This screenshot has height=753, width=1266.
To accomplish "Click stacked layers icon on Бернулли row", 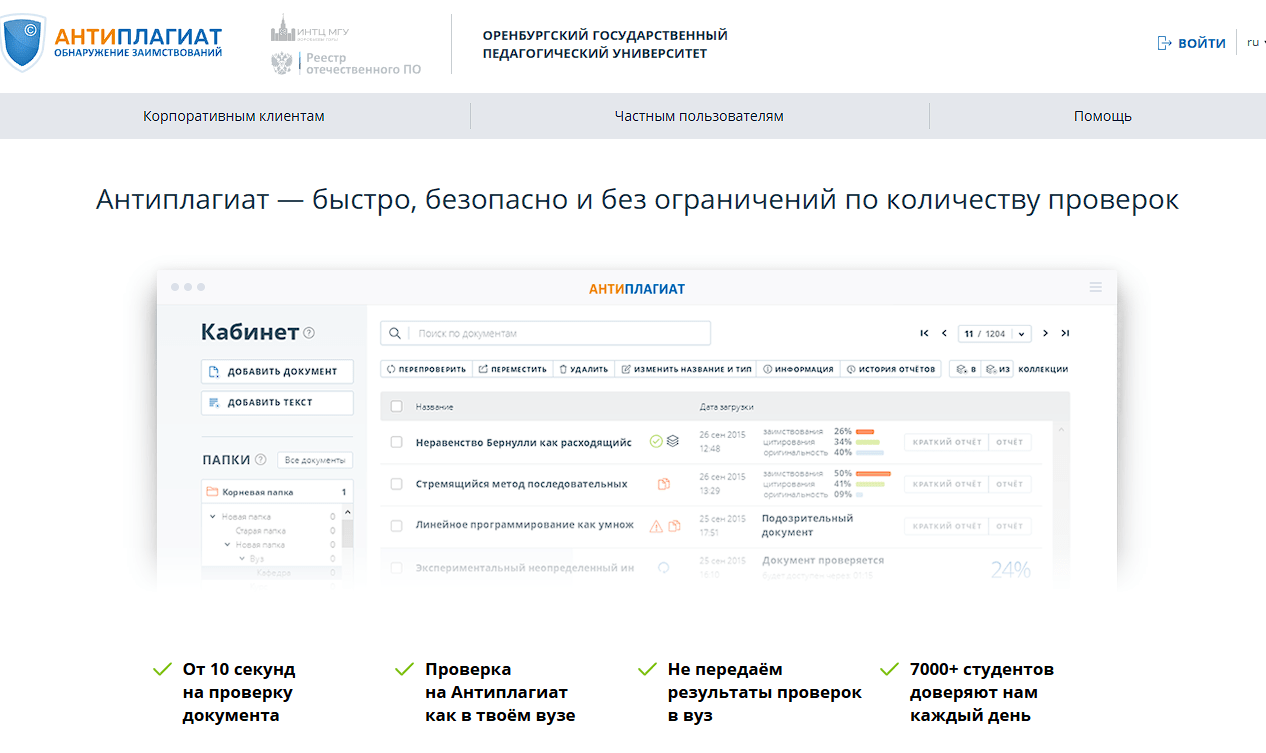I will [x=673, y=441].
